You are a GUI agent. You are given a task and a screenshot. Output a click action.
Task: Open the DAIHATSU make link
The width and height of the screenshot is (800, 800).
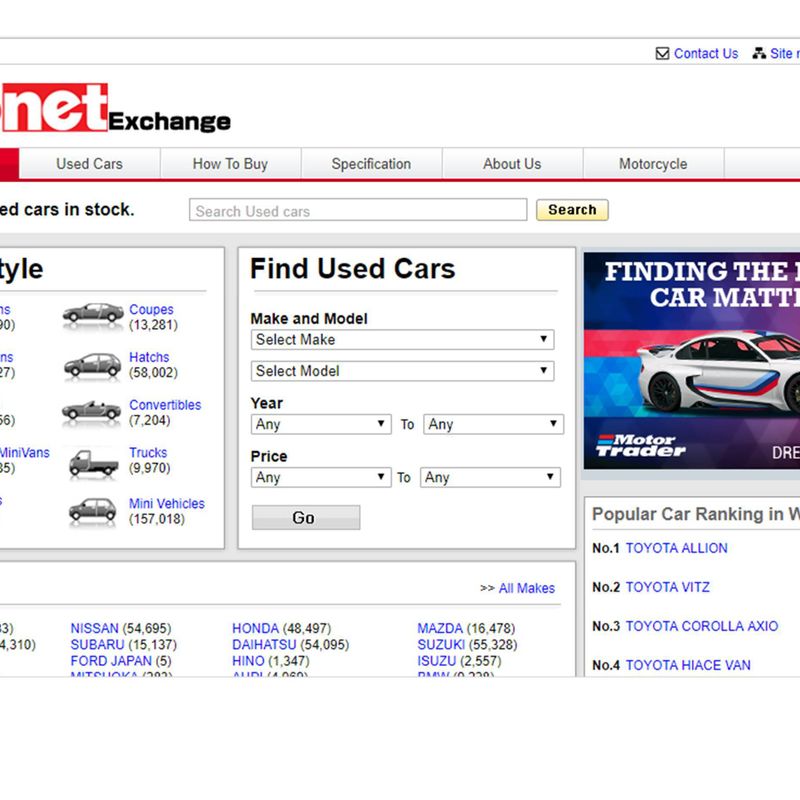(x=264, y=644)
